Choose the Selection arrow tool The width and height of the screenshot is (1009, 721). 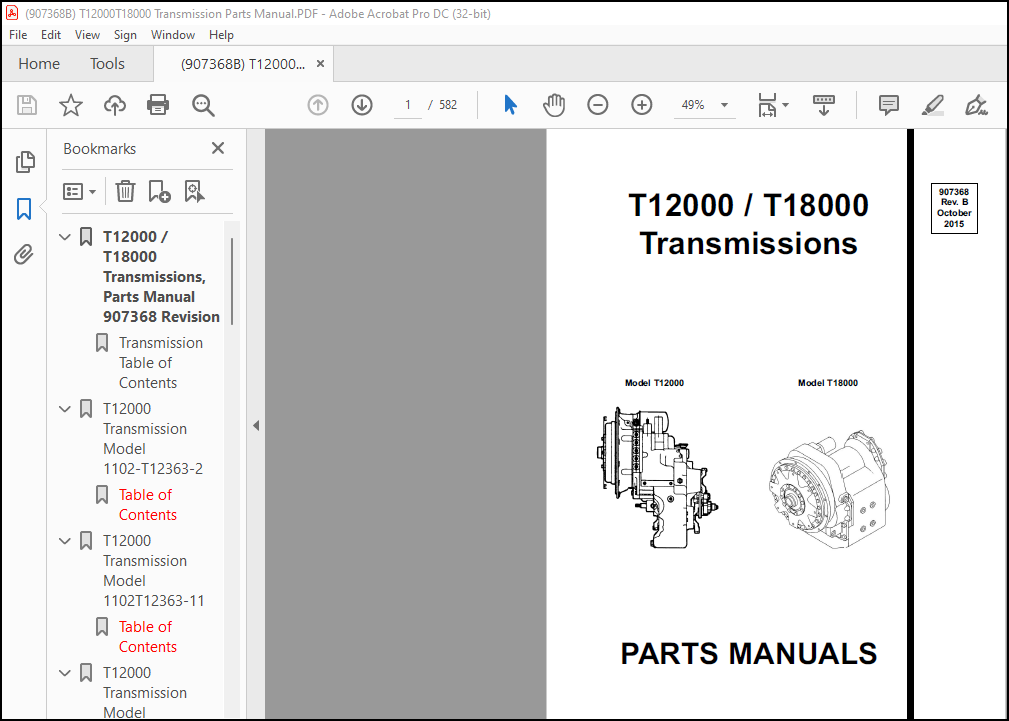(510, 105)
